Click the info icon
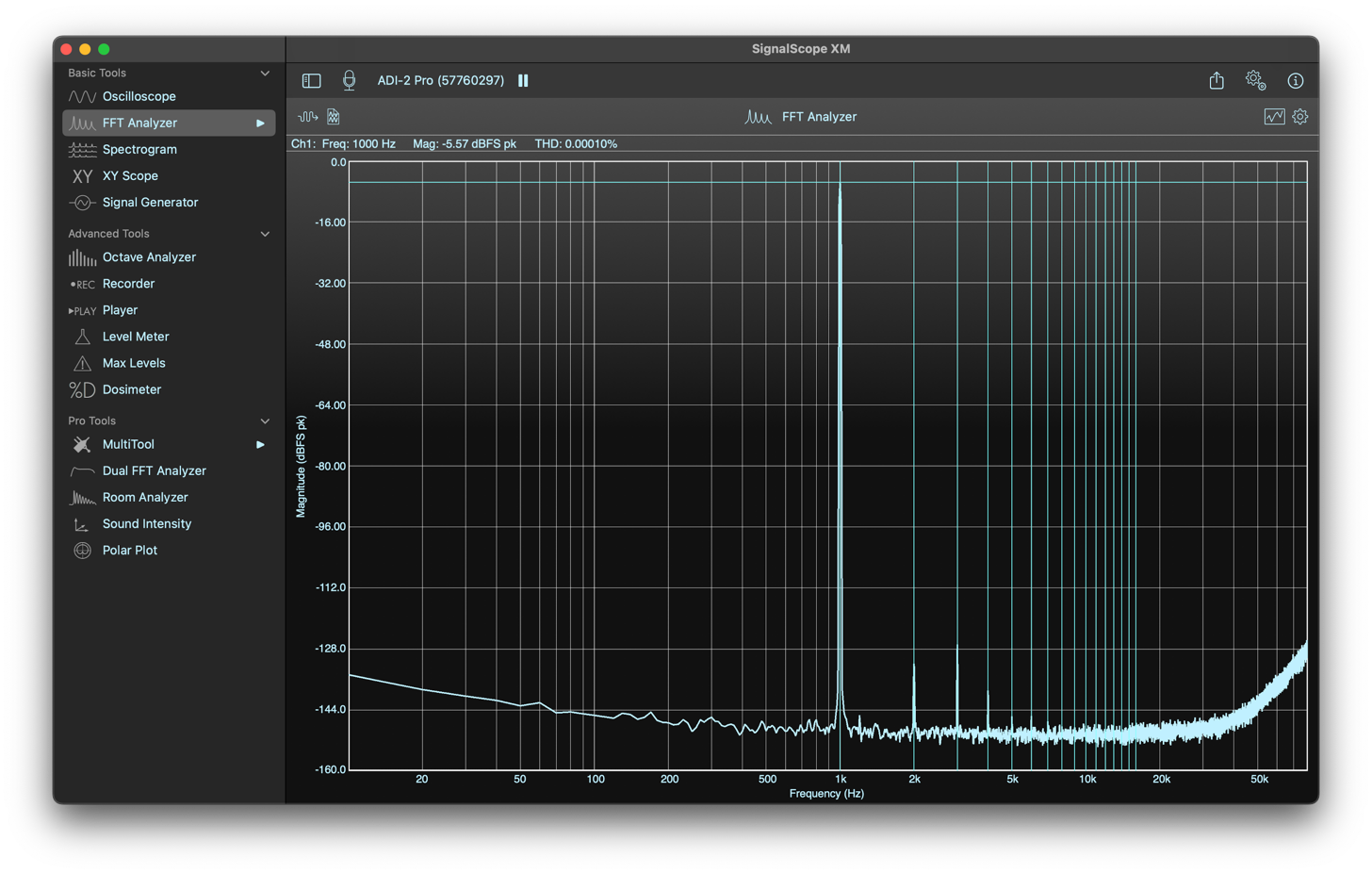Screen dimensions: 1372x874 pos(1296,81)
